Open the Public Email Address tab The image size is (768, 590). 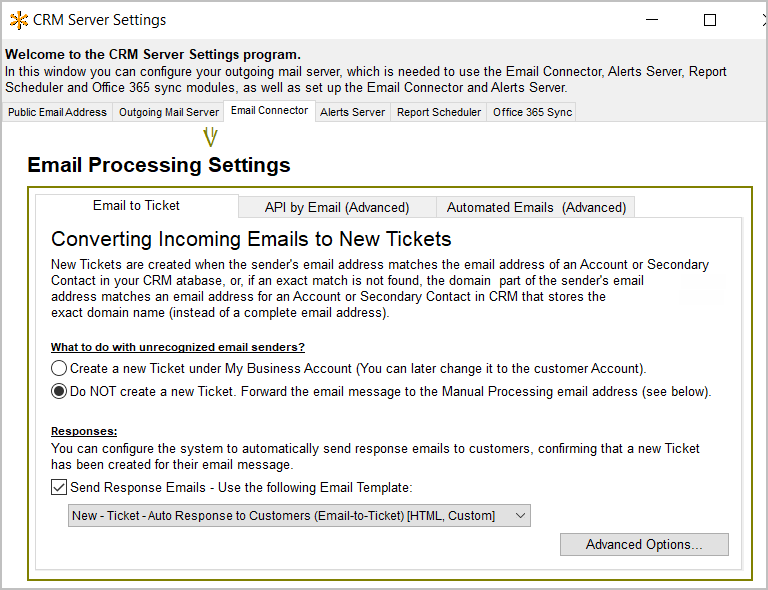(x=57, y=112)
